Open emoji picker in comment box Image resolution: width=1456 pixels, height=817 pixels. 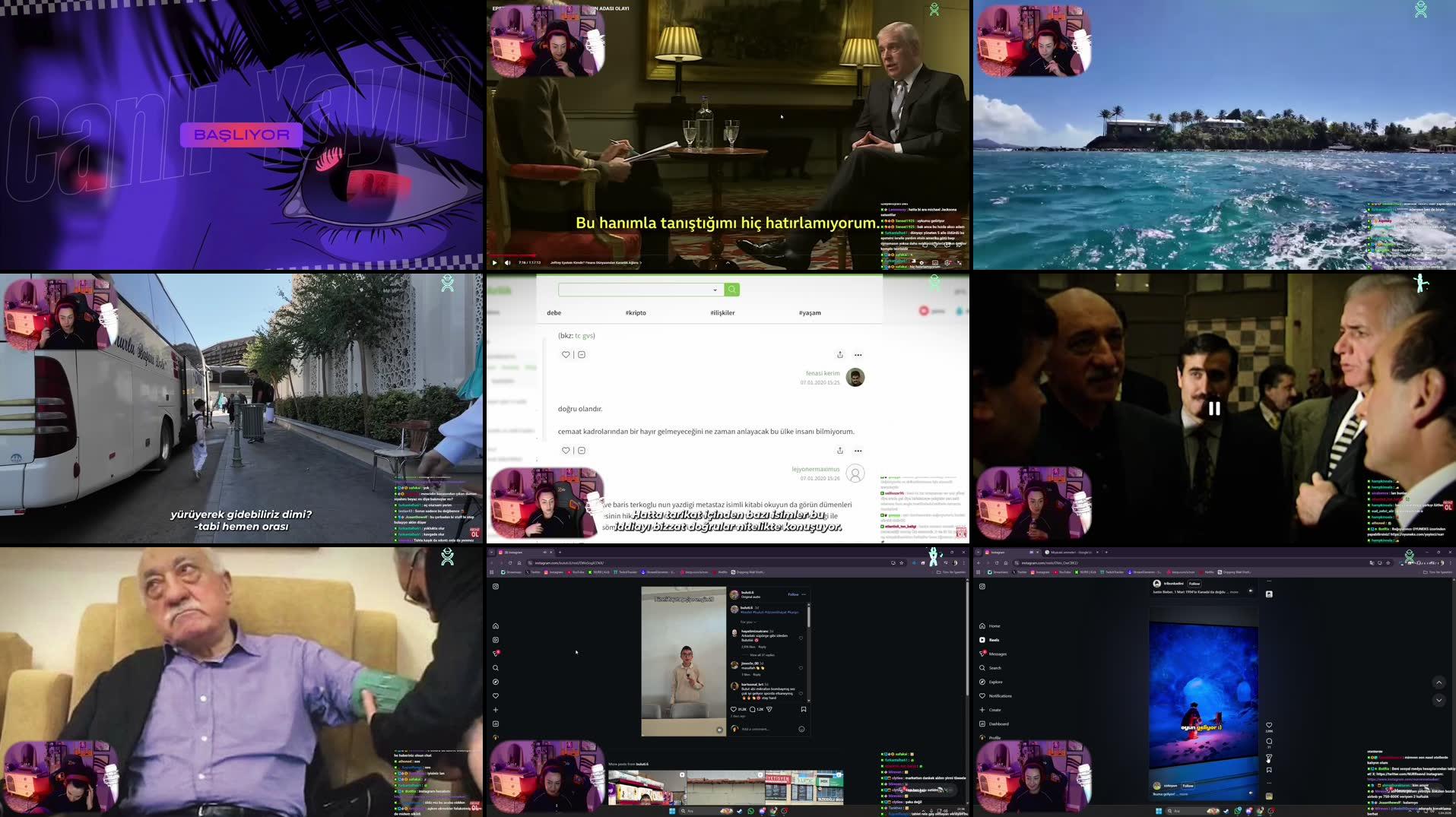[x=801, y=729]
